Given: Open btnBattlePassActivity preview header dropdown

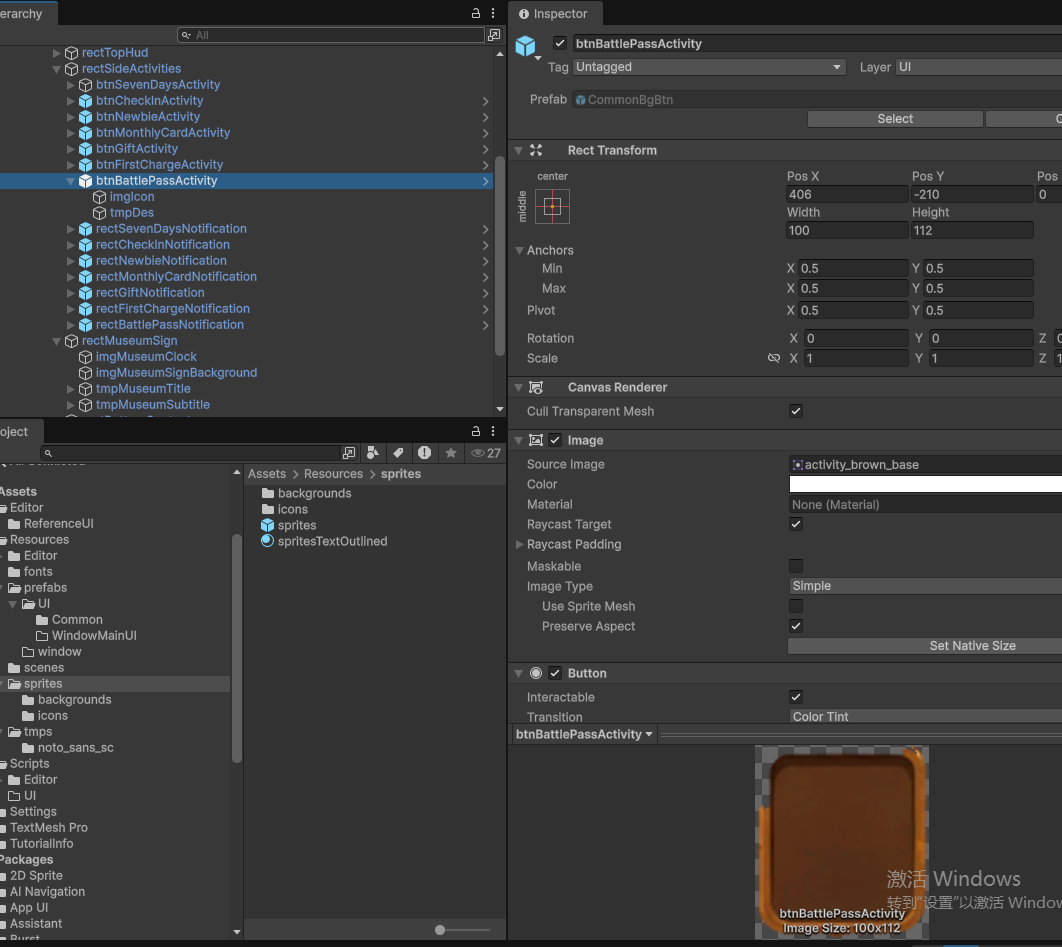Looking at the screenshot, I should tap(584, 734).
